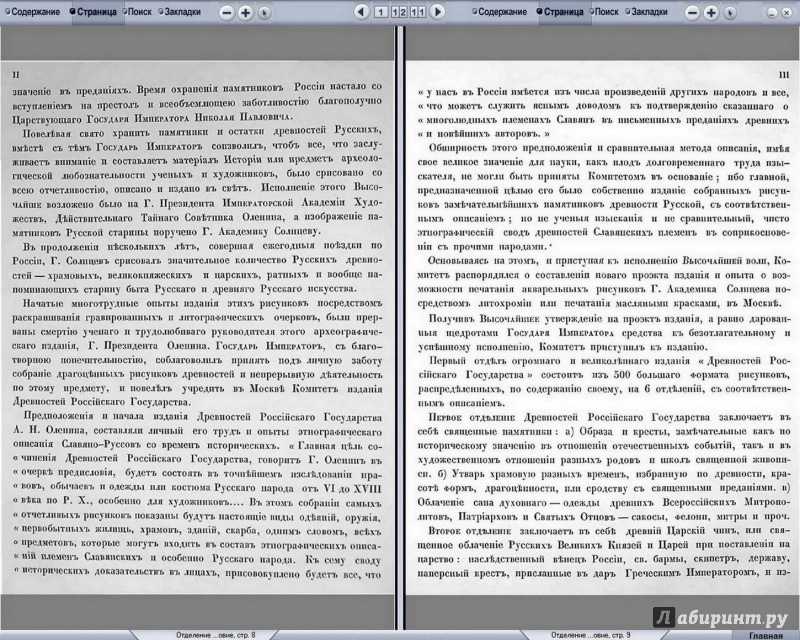Switch to the '1|2' two-page layout
This screenshot has width=800, height=640.
pyautogui.click(x=399, y=12)
